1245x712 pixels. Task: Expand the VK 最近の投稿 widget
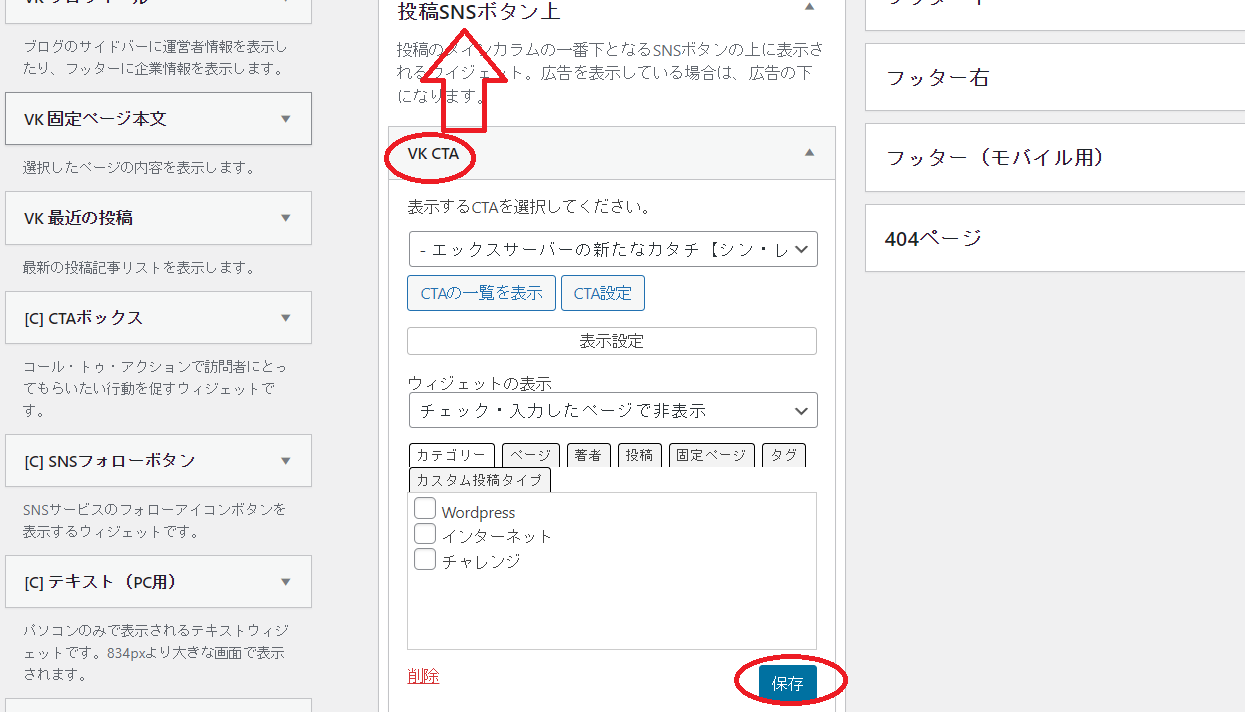pos(286,218)
